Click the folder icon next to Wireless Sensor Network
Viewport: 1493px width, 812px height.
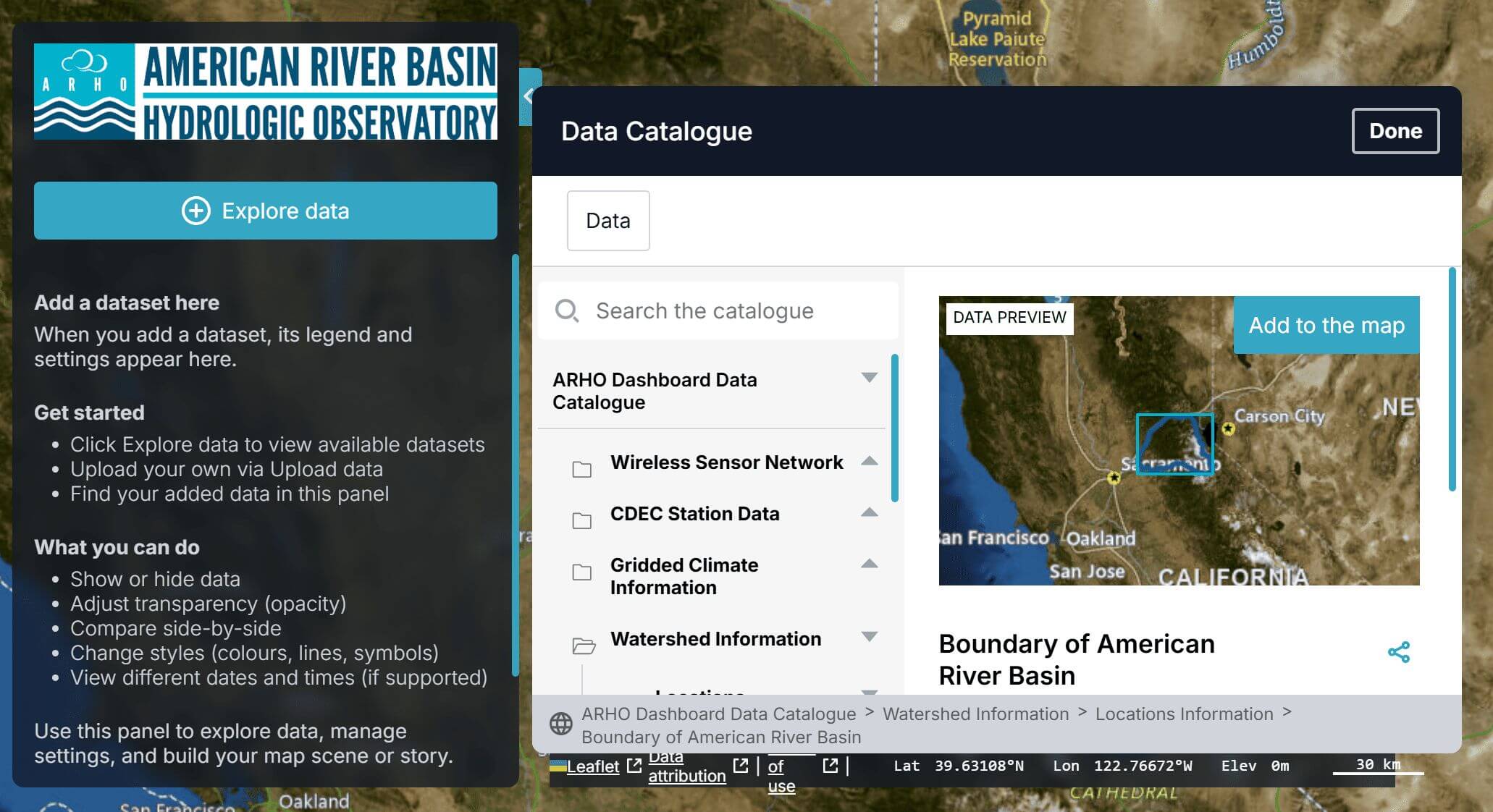tap(583, 470)
